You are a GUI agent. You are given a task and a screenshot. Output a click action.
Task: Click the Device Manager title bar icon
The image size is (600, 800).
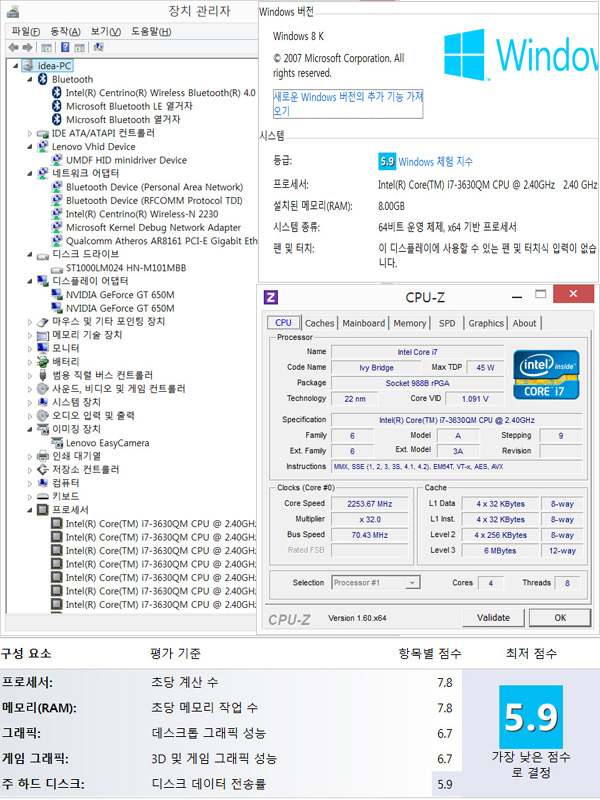click(13, 11)
